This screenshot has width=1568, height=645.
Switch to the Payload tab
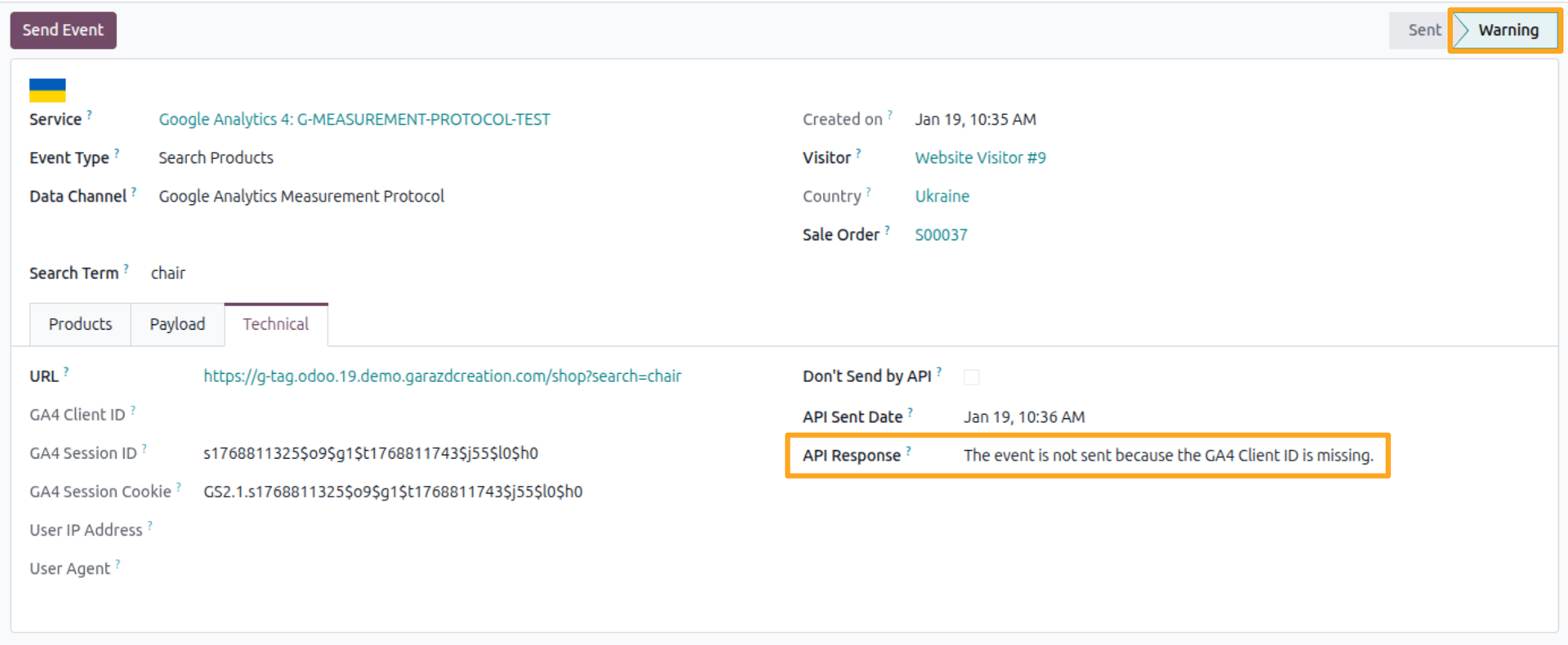point(177,324)
